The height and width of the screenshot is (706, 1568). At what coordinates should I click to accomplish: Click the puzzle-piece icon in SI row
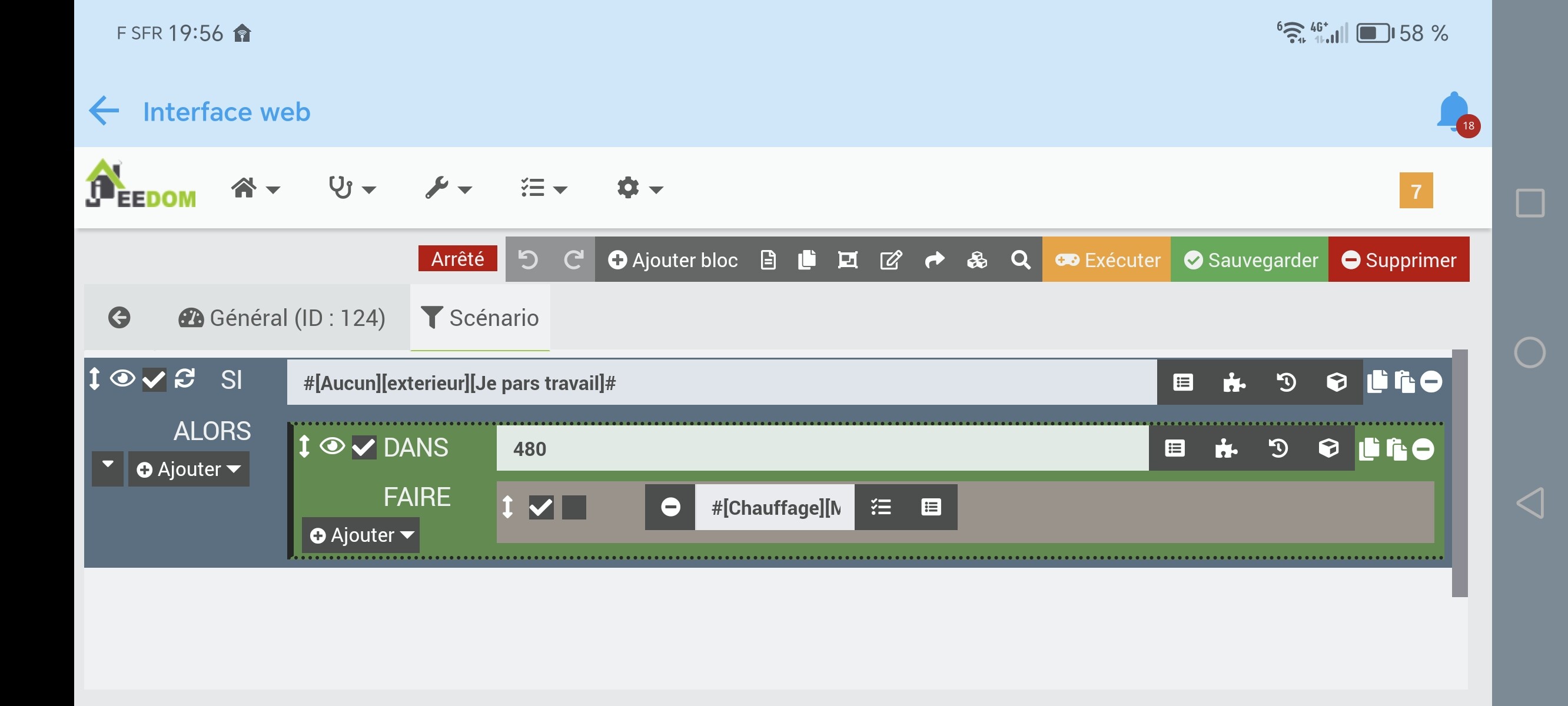(x=1234, y=382)
